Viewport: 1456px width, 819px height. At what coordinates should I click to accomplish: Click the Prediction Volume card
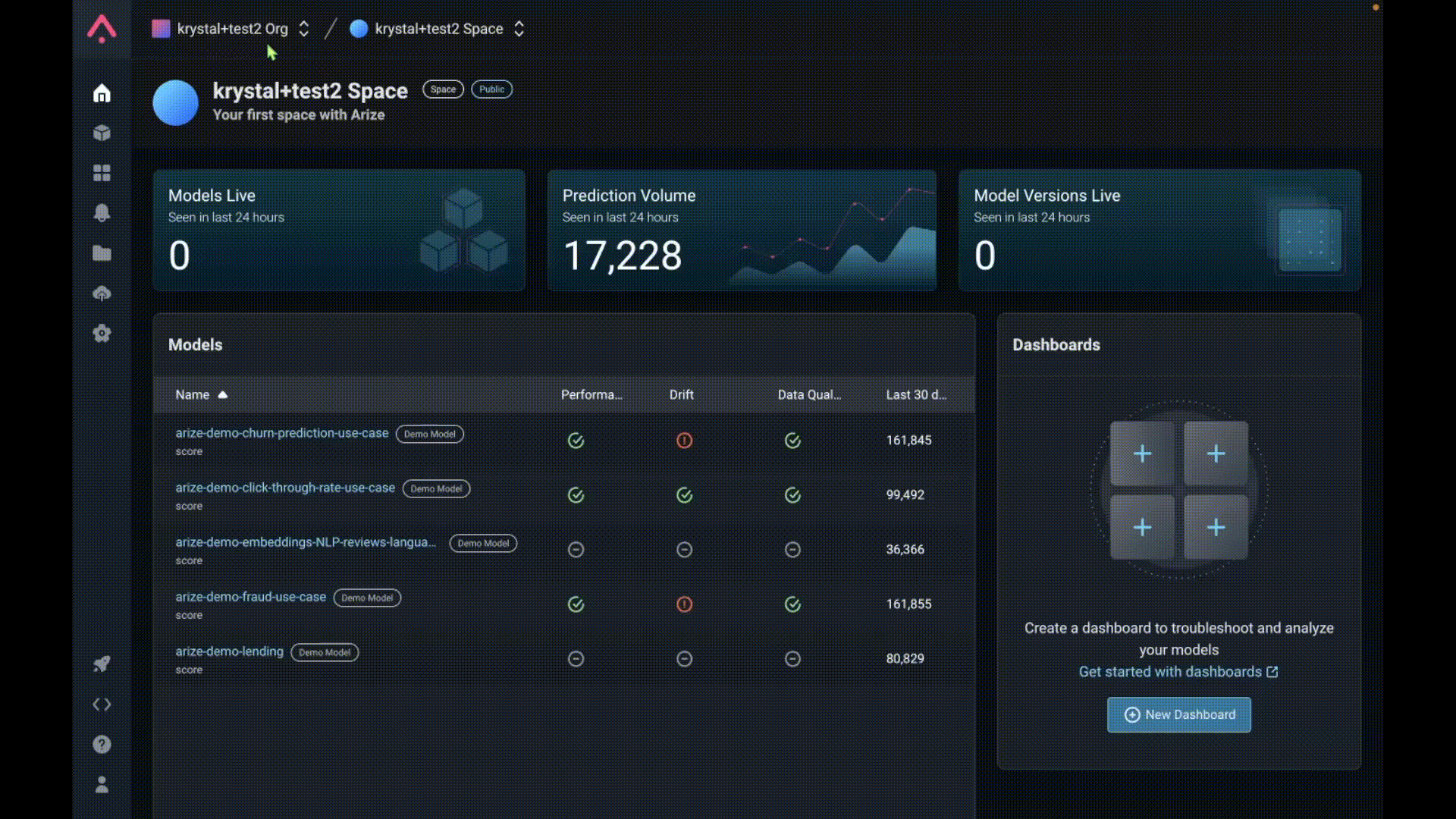click(x=742, y=231)
